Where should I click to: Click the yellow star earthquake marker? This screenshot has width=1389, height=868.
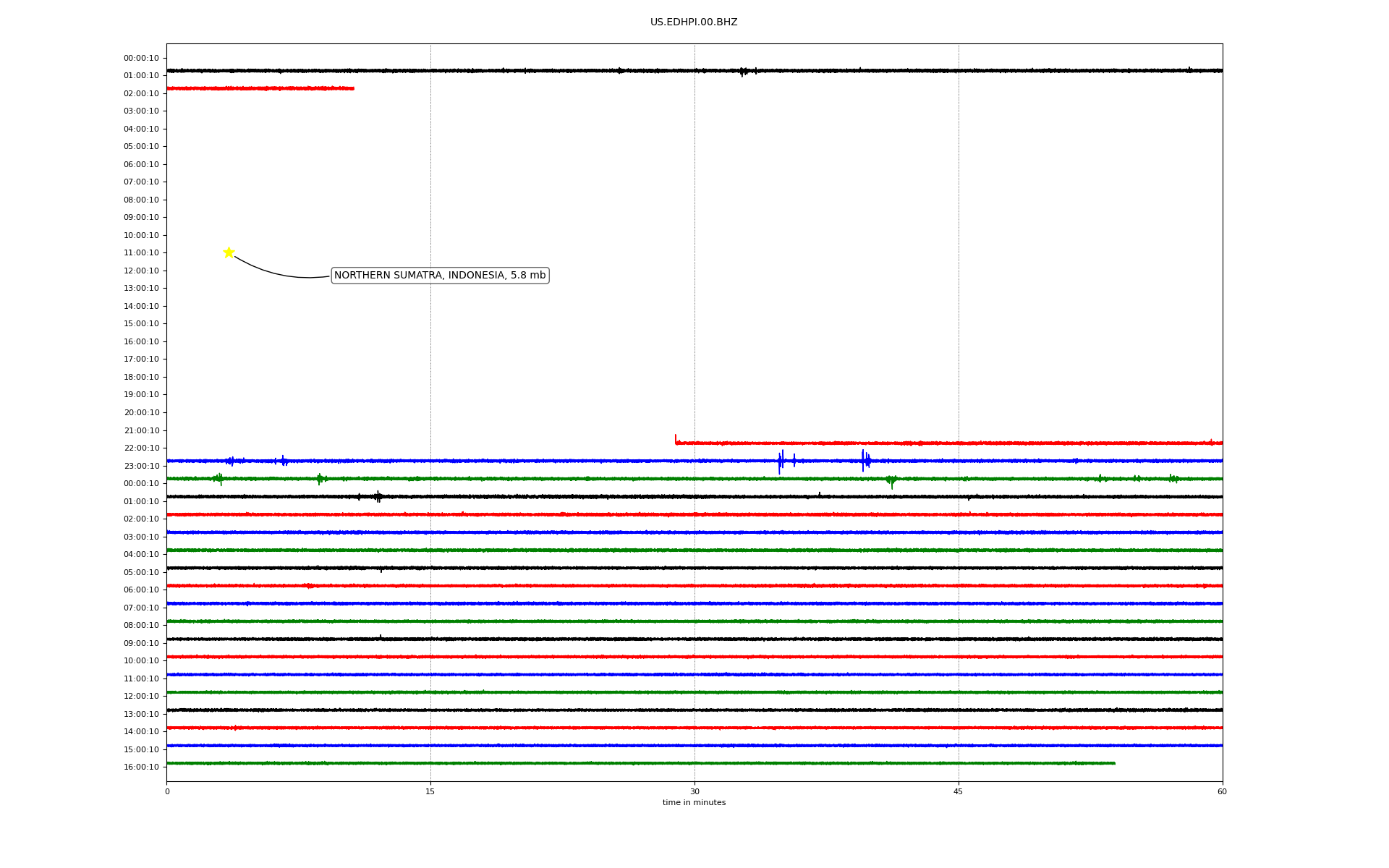[229, 252]
